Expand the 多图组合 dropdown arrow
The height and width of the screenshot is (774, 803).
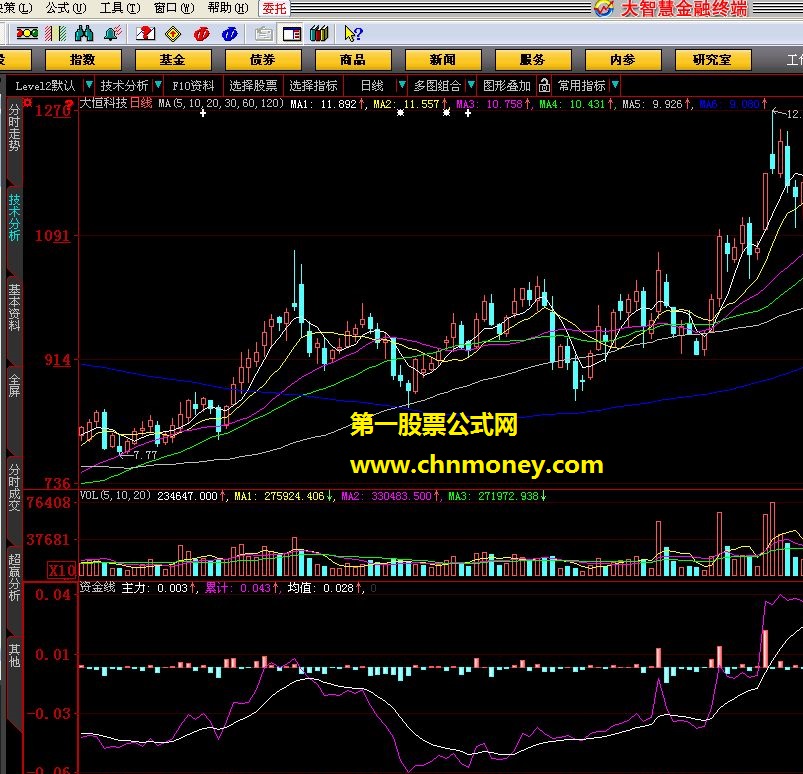471,85
